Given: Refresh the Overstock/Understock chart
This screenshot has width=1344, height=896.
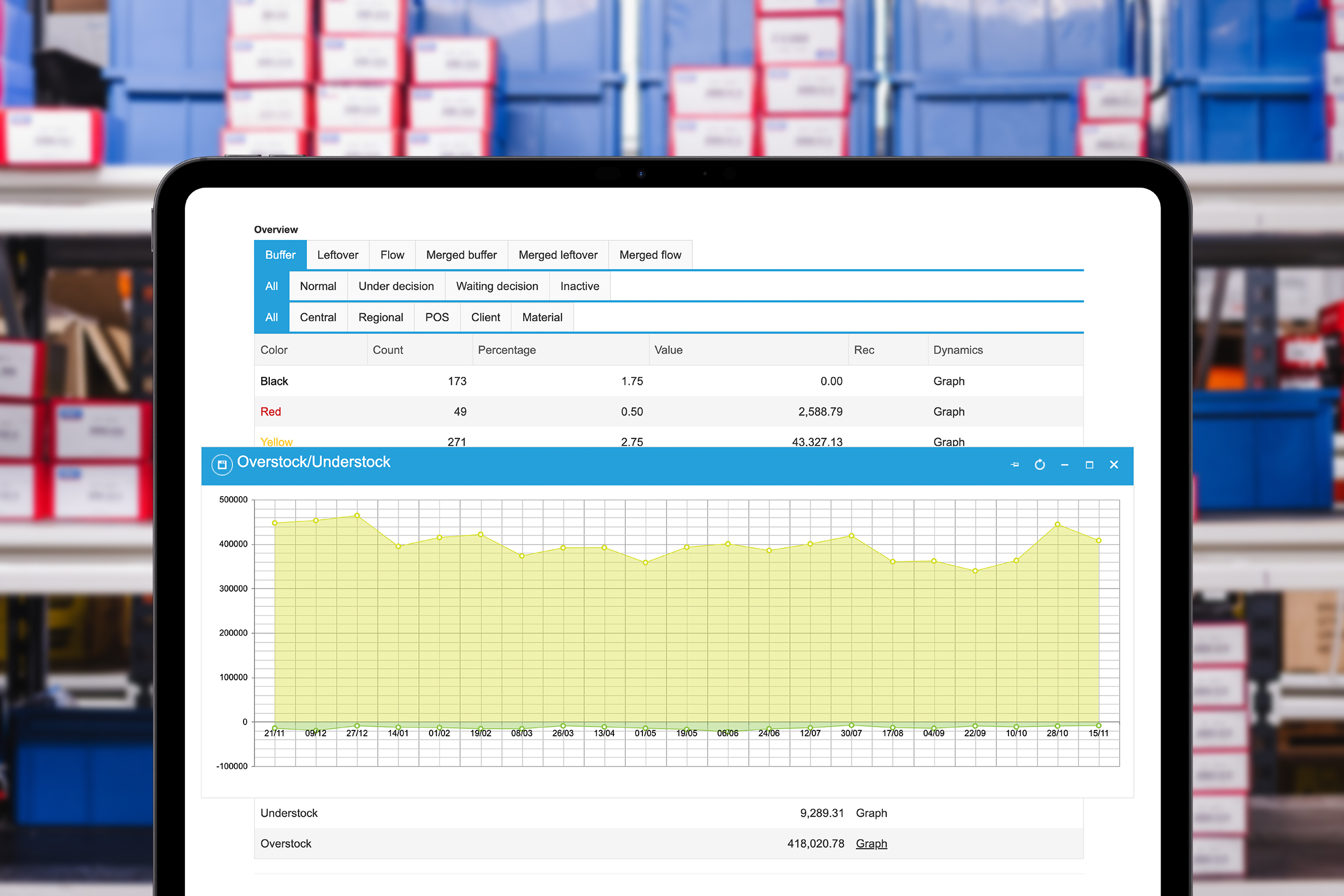Looking at the screenshot, I should click(x=1040, y=464).
